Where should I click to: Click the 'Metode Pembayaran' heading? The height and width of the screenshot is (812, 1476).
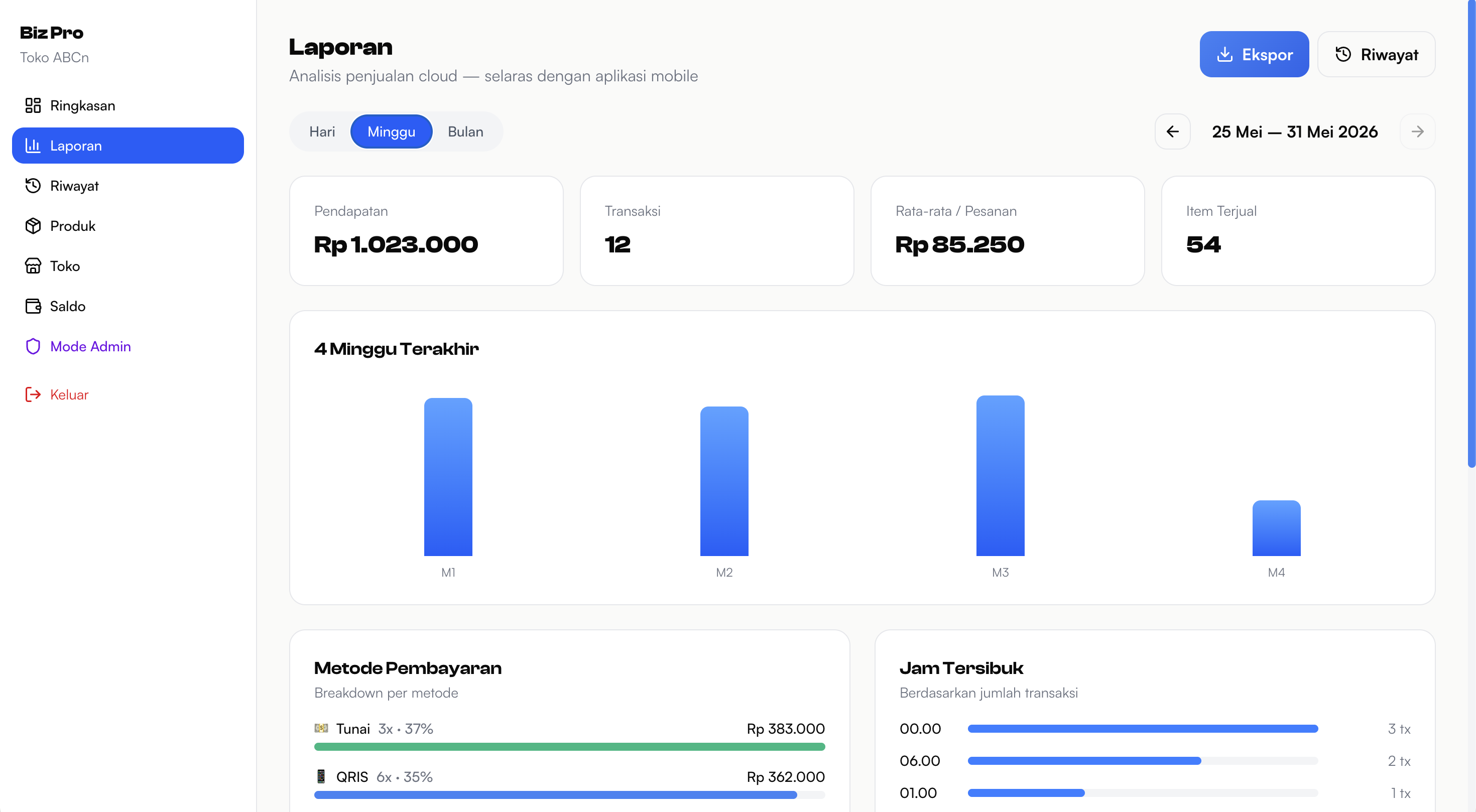click(x=408, y=667)
